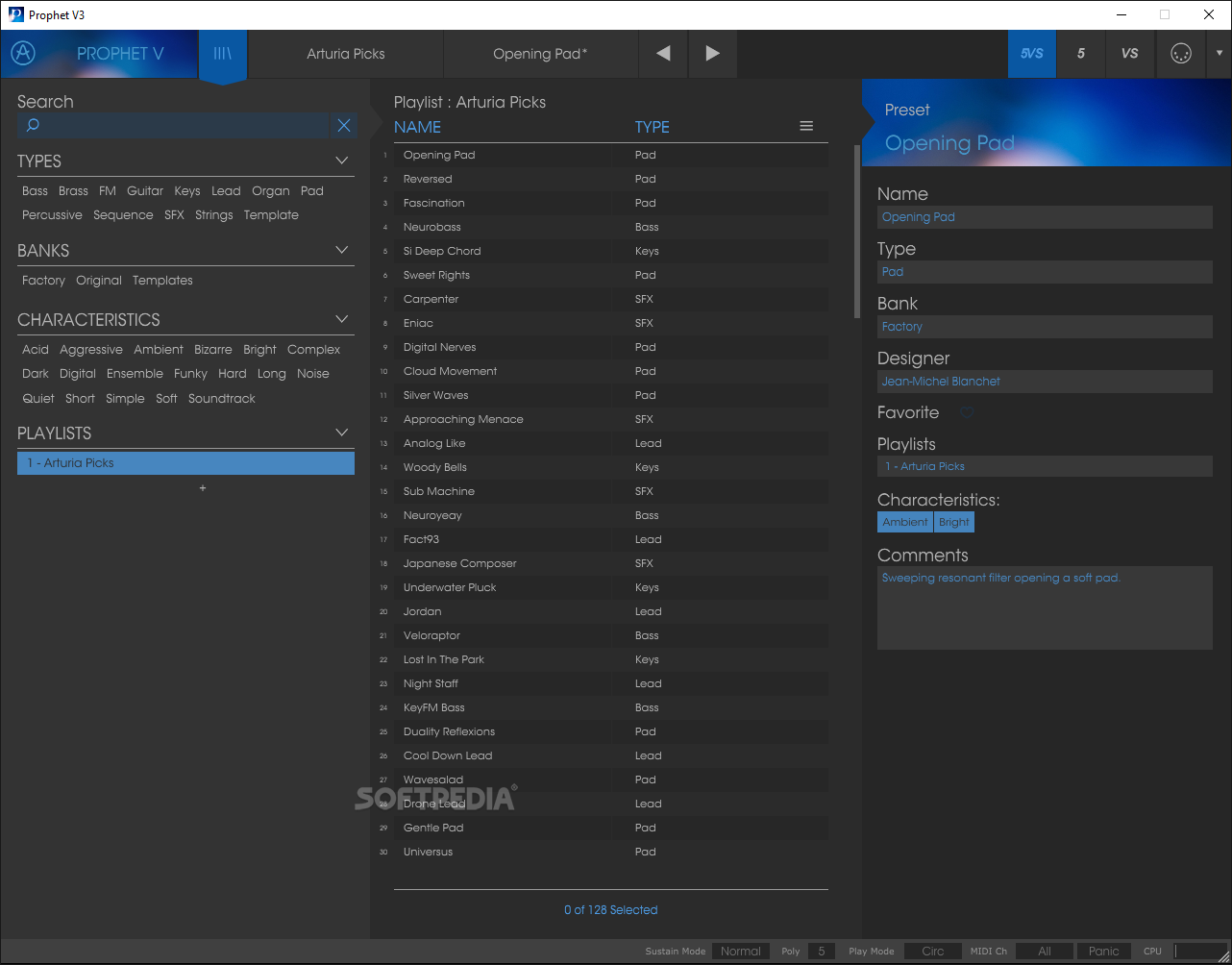Open the MIDI Ch All dropdown
Screen dimensions: 1232x965
click(1045, 951)
